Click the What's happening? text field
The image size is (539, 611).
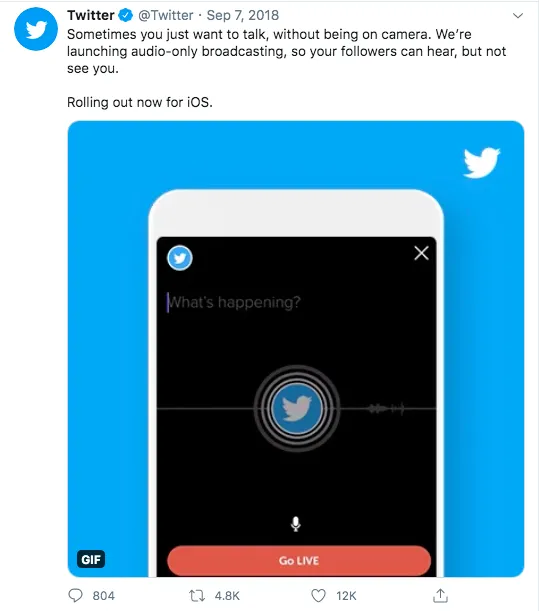pos(234,302)
